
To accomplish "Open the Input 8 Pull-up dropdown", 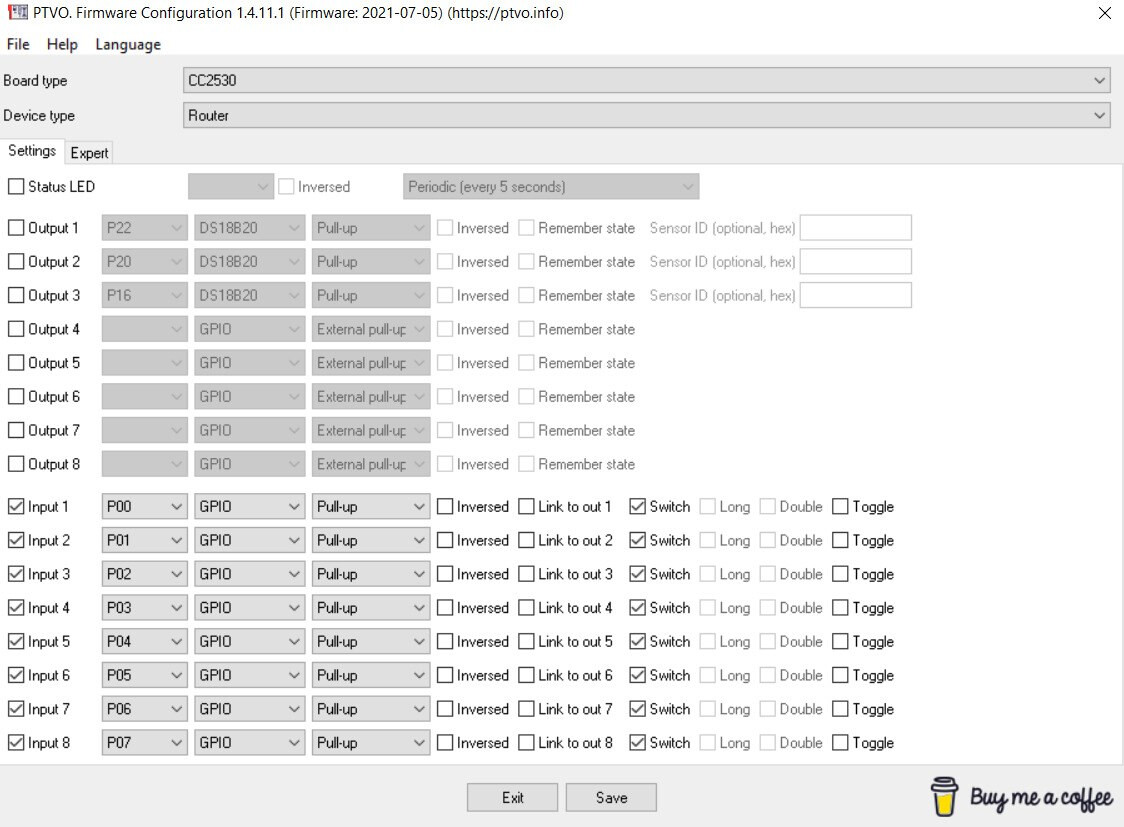I will pos(371,742).
